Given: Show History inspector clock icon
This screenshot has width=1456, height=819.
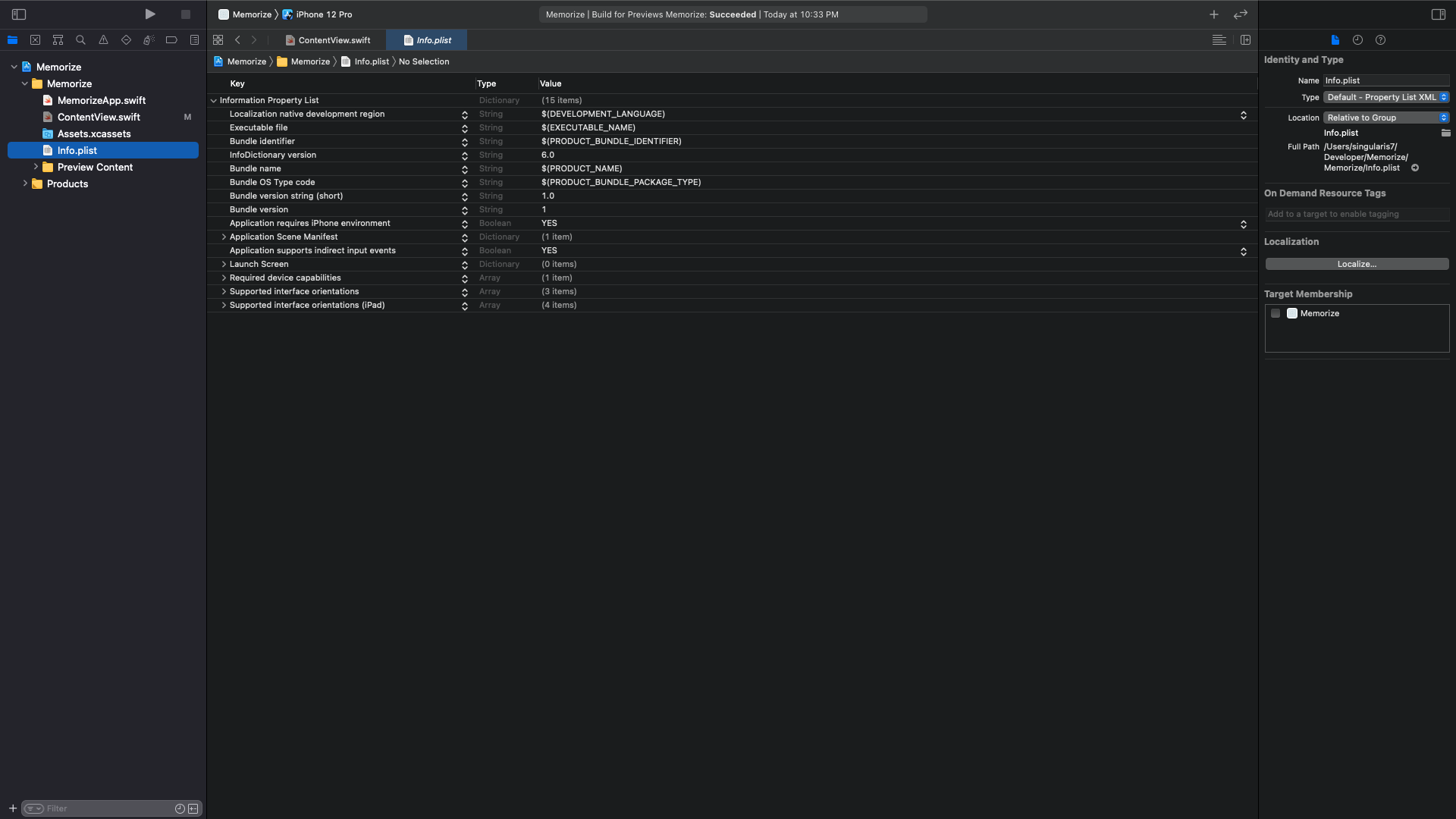Looking at the screenshot, I should (x=1357, y=40).
